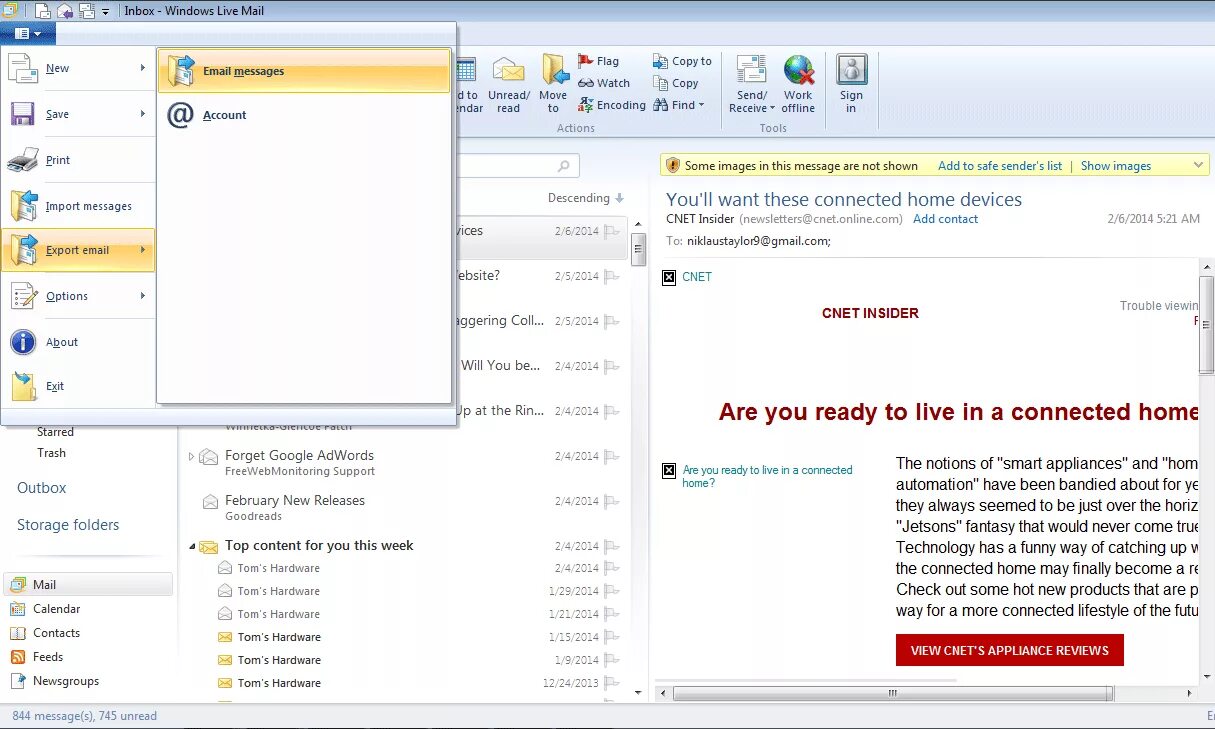Click the Copy to ribbon button
This screenshot has width=1215, height=729.
click(x=682, y=61)
